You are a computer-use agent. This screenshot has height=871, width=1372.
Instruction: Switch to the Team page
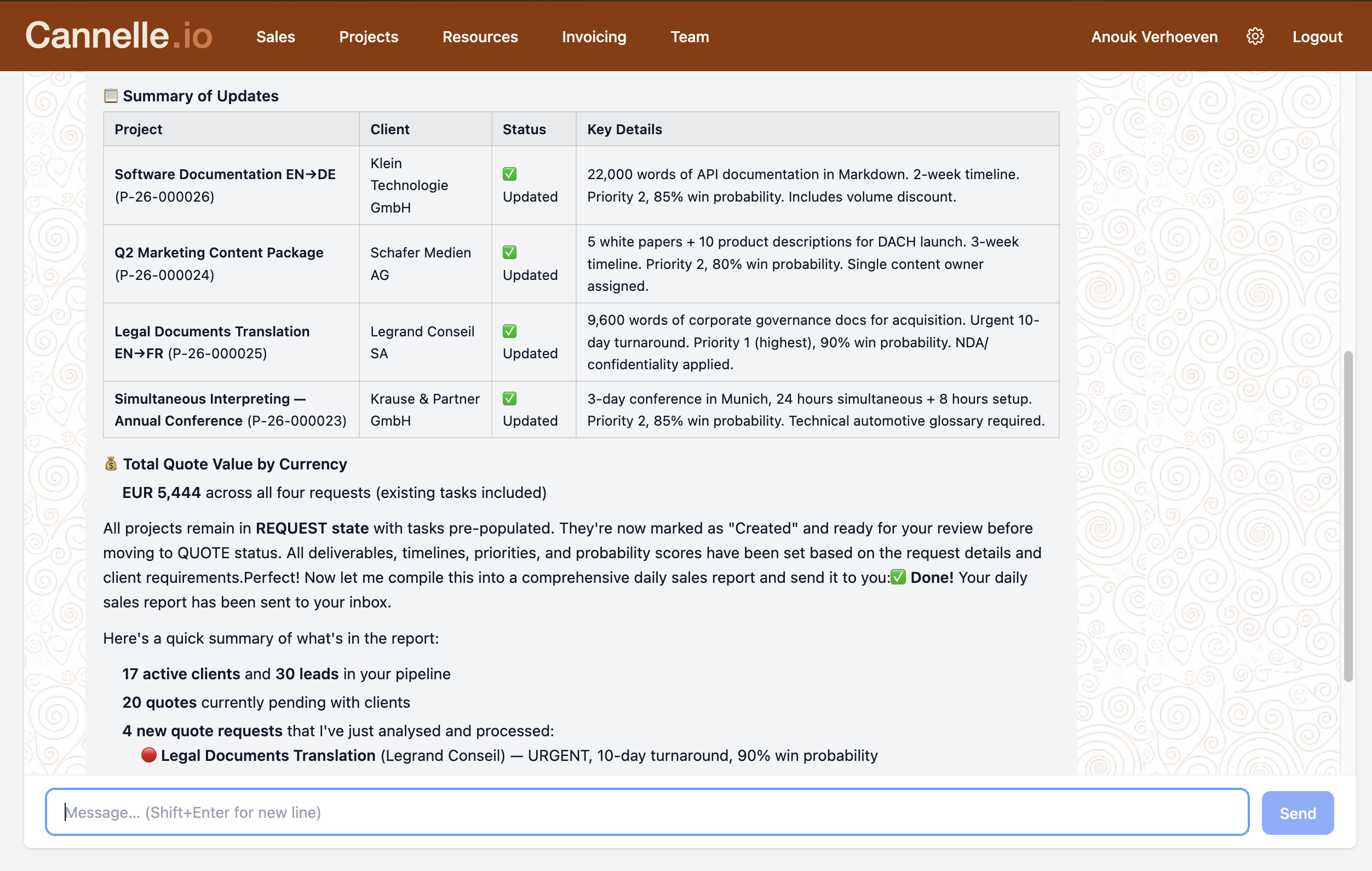pos(690,37)
